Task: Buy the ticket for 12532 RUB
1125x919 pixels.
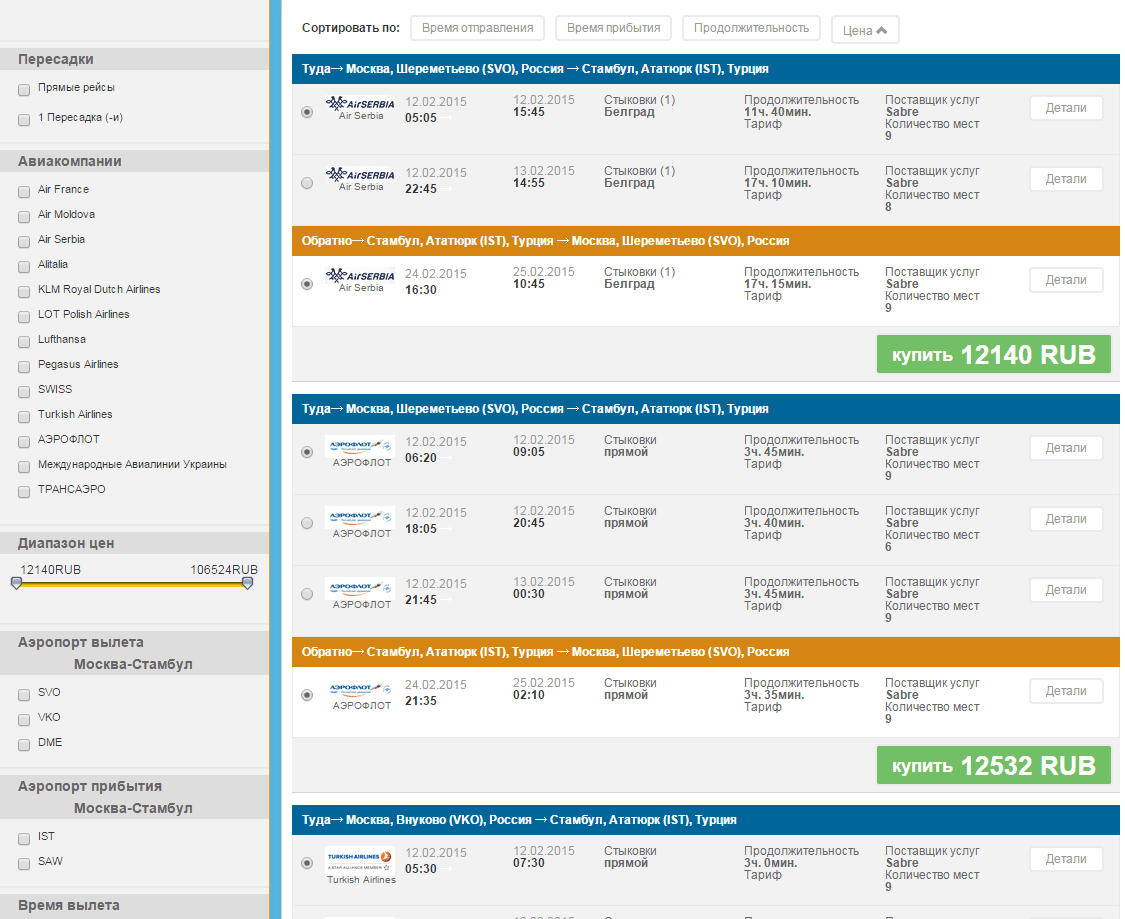Action: 993,765
